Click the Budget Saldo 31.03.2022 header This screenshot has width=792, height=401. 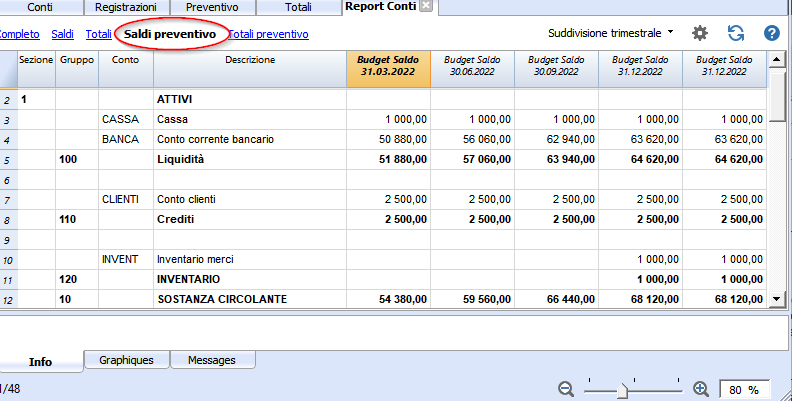click(x=388, y=69)
